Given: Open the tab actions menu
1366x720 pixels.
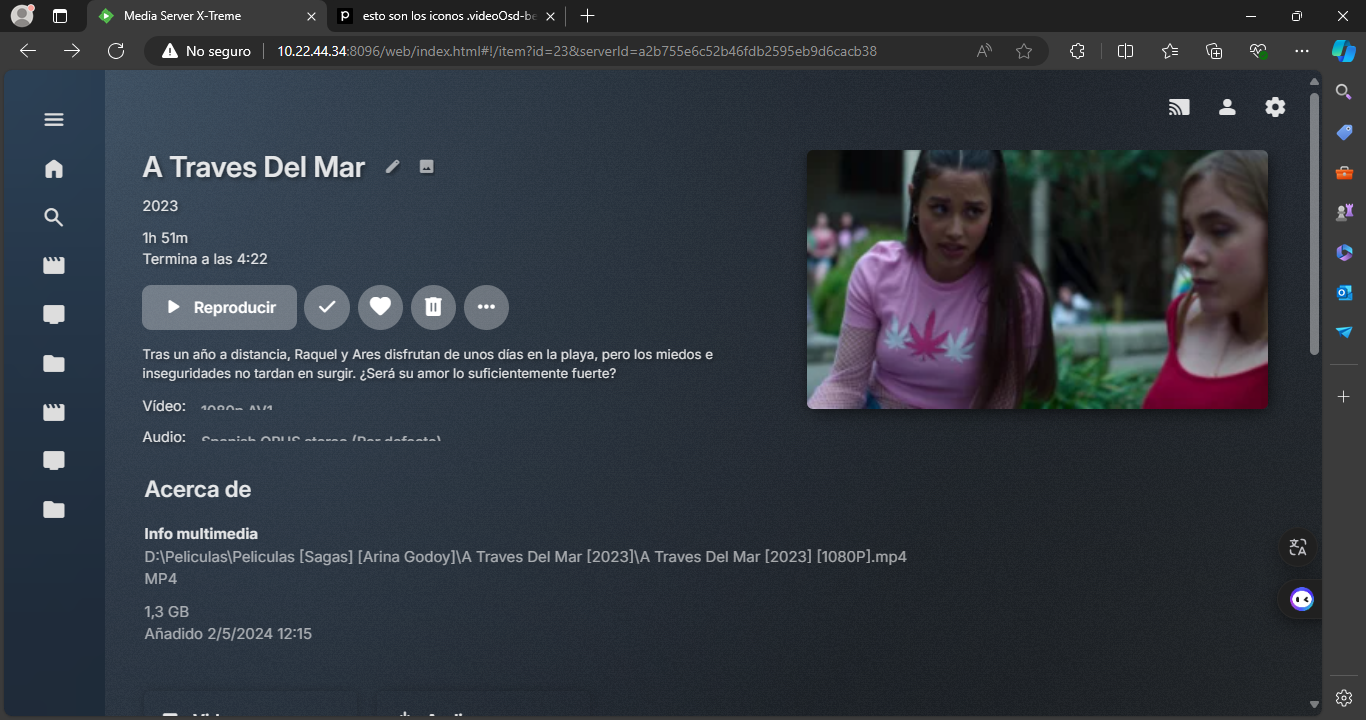Looking at the screenshot, I should (60, 16).
